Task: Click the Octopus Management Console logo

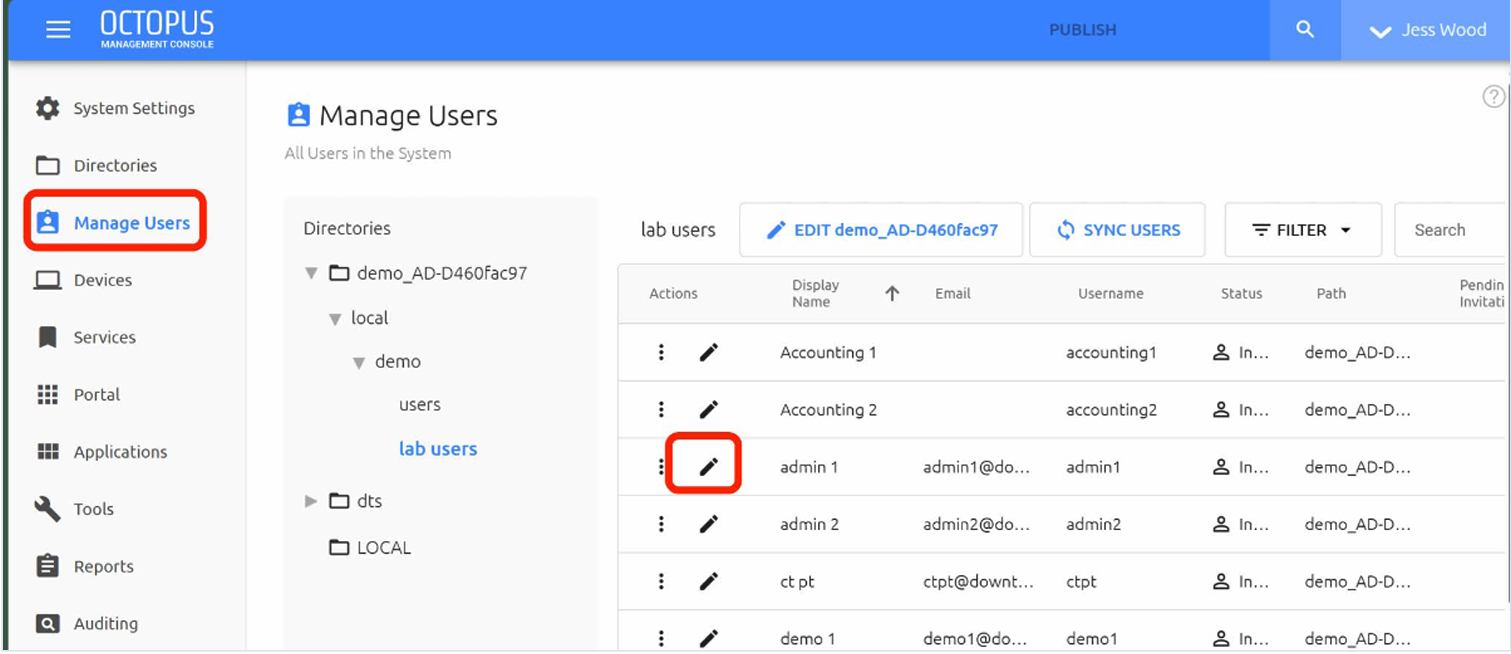Action: (x=157, y=30)
